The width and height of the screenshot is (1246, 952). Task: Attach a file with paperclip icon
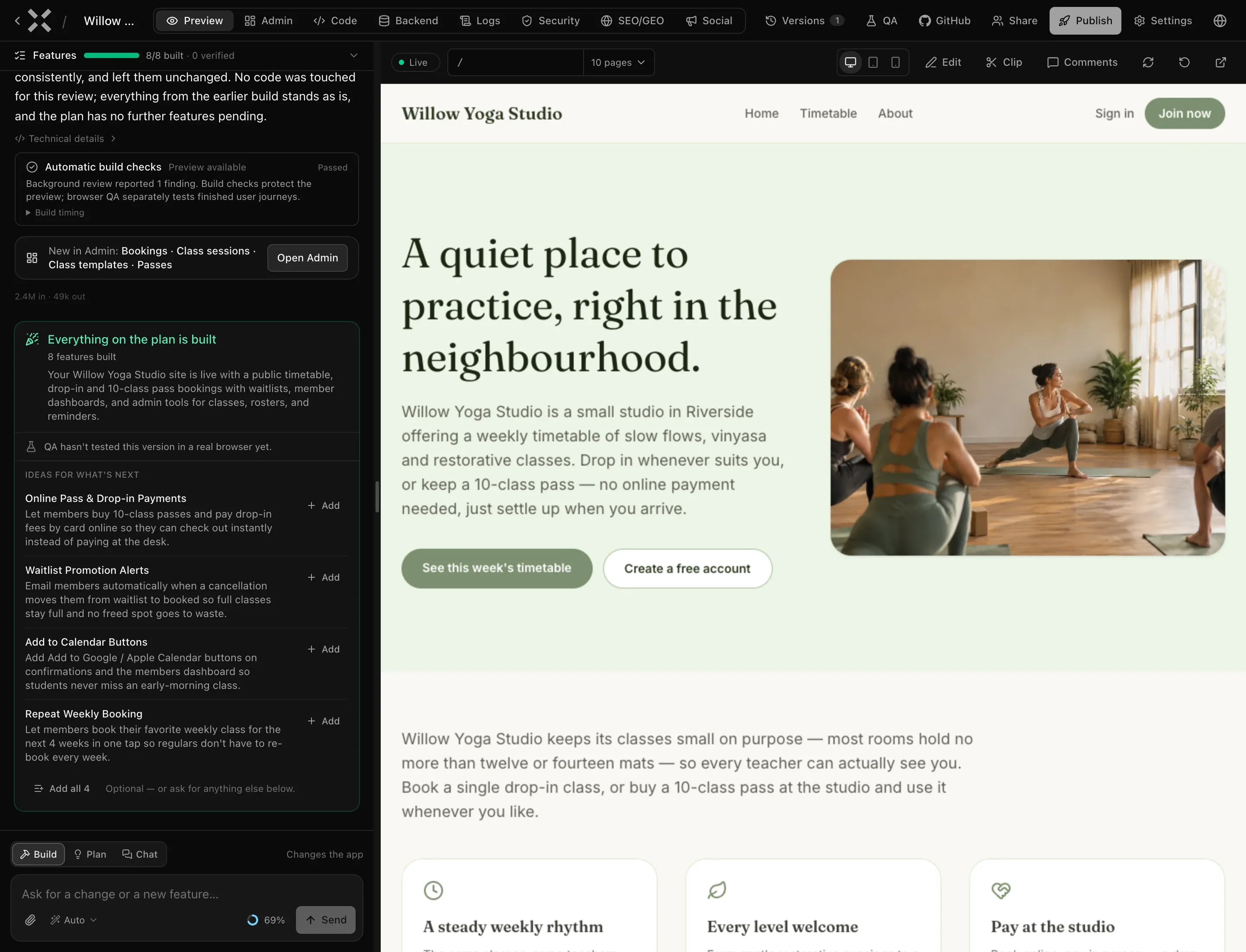point(31,920)
